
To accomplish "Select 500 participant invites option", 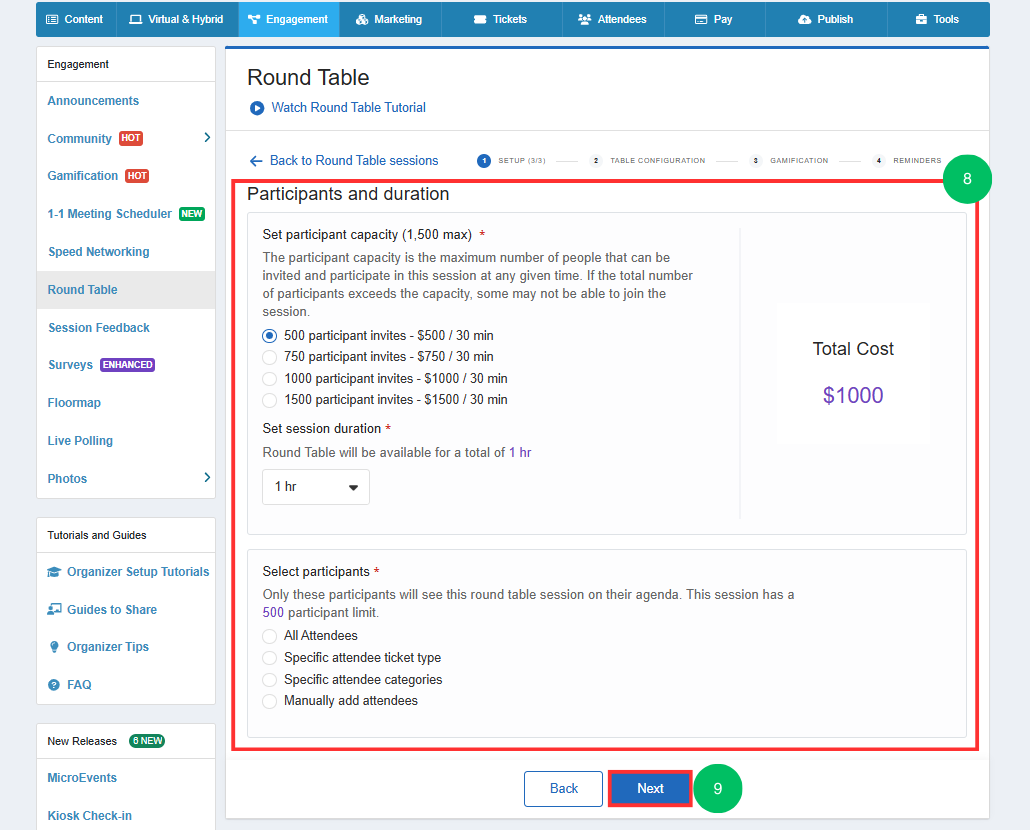I will (269, 336).
